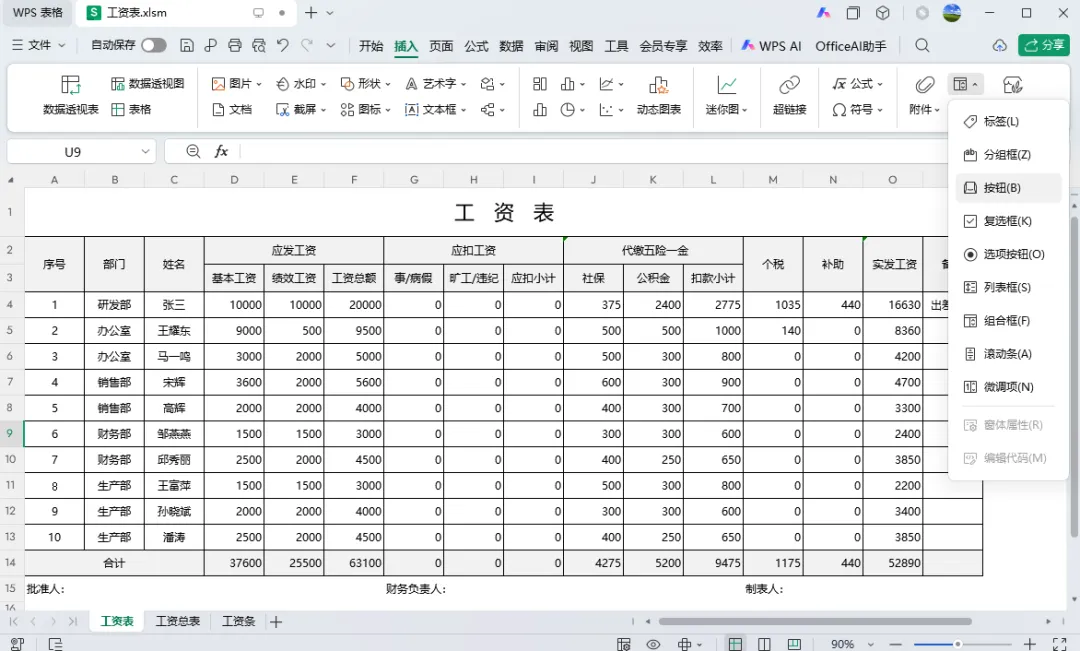Image resolution: width=1080 pixels, height=651 pixels.
Task: Select the Scroll Bar (滚动条) control
Action: (x=1008, y=353)
